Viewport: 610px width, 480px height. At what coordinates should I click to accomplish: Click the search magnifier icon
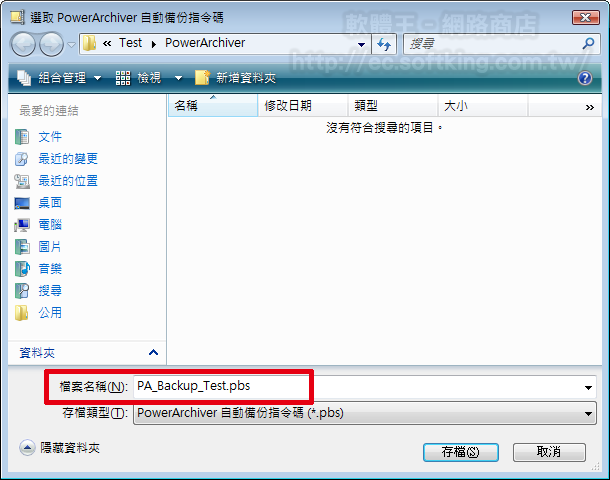tap(588, 44)
